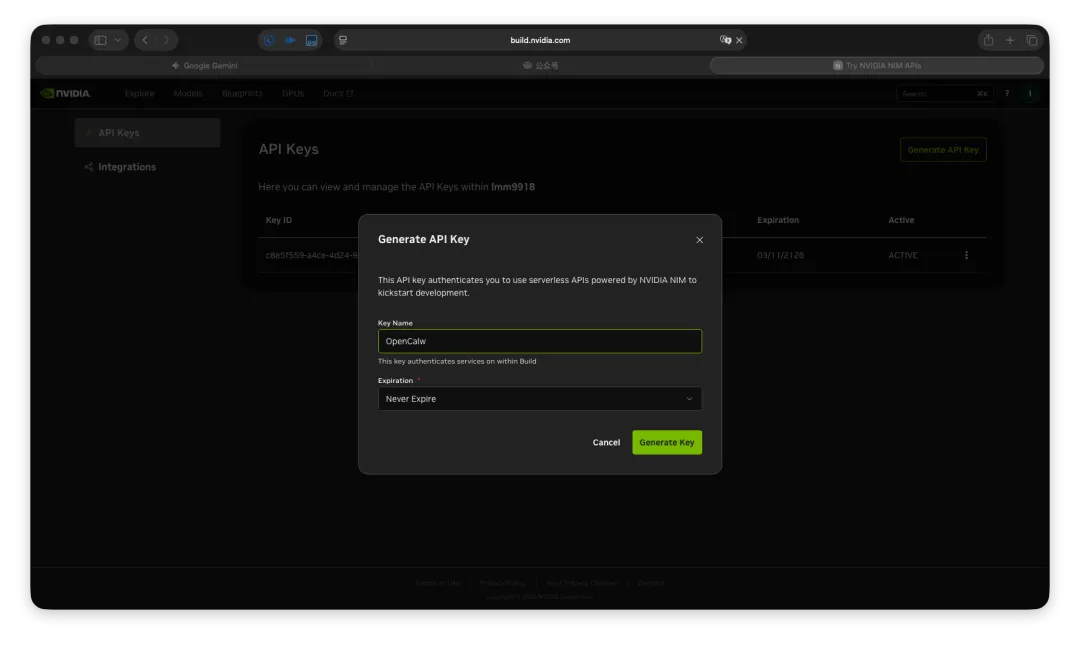
Task: Toggle the Safari sidebar icon
Action: [101, 40]
